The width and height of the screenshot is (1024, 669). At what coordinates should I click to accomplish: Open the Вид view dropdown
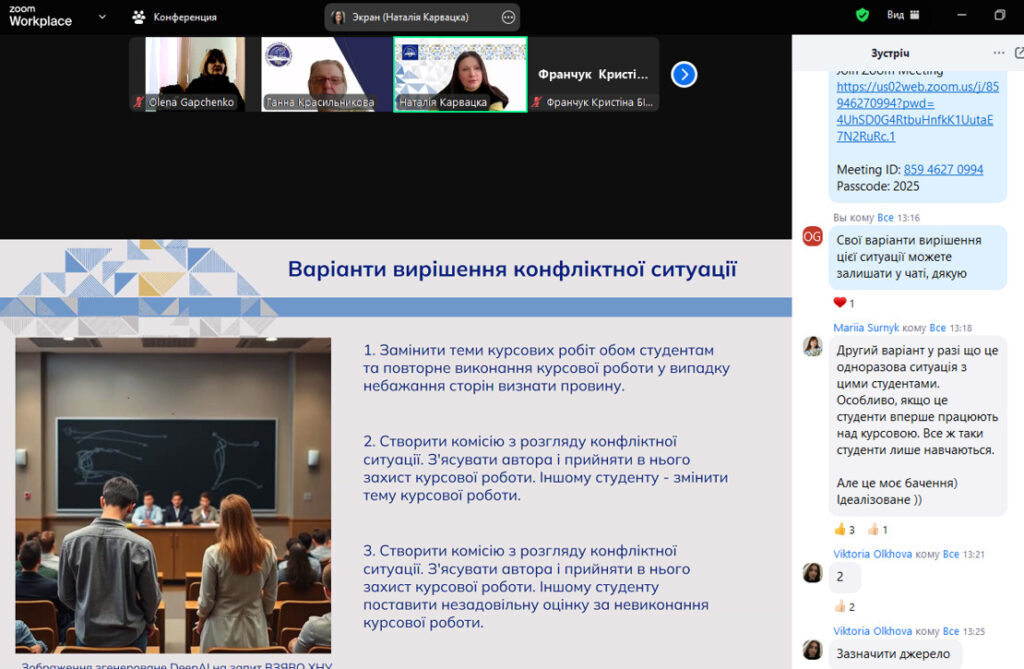click(x=903, y=15)
